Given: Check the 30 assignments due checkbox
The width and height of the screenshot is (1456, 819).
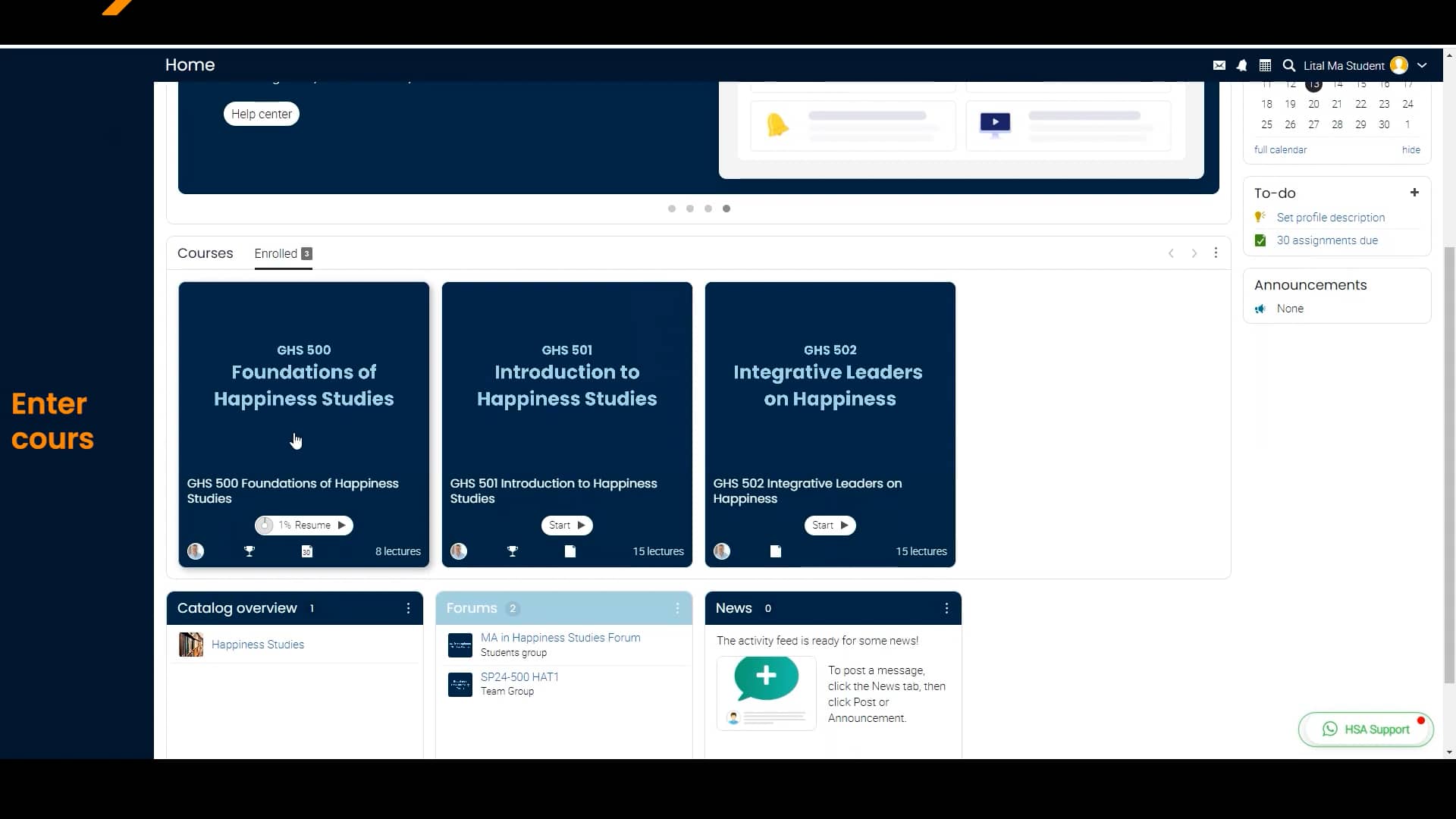Looking at the screenshot, I should (x=1260, y=240).
